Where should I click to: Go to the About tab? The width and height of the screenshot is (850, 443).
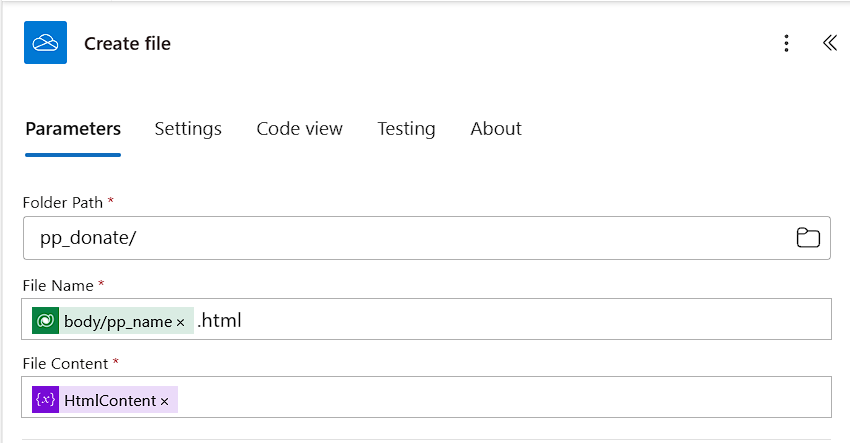coord(496,128)
